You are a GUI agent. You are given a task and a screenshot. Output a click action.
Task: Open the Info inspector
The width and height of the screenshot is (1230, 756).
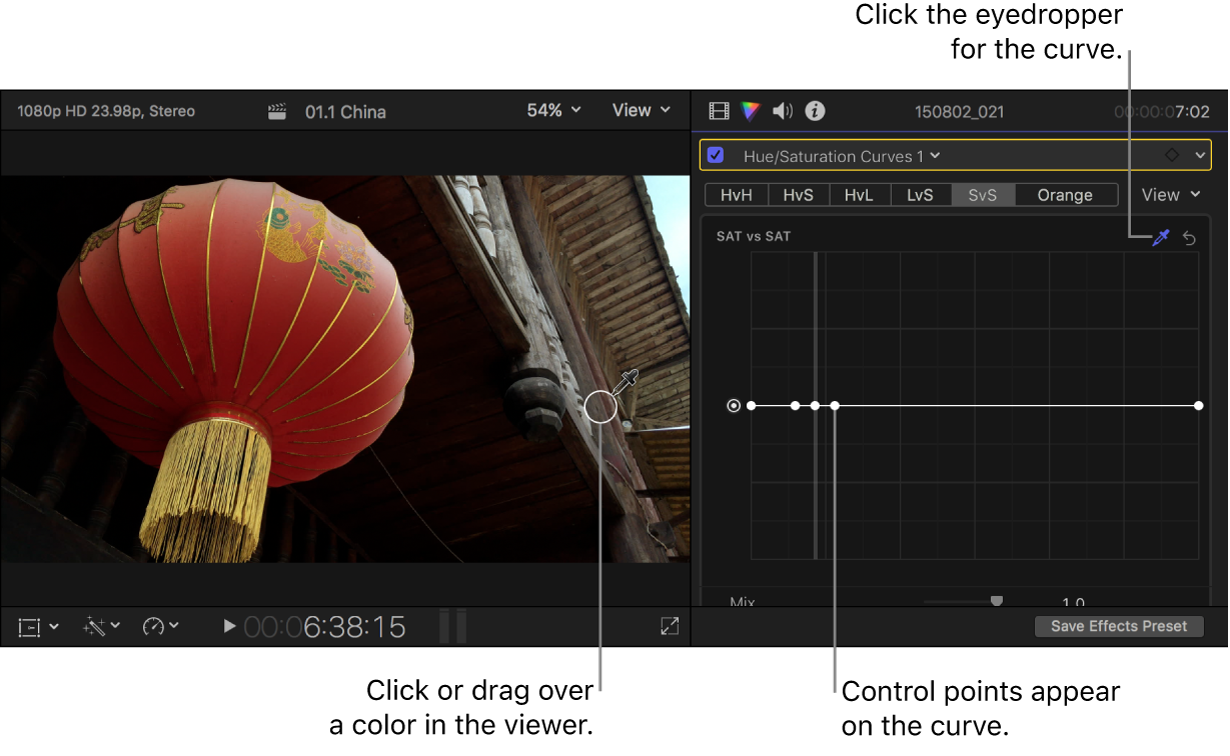[x=814, y=111]
